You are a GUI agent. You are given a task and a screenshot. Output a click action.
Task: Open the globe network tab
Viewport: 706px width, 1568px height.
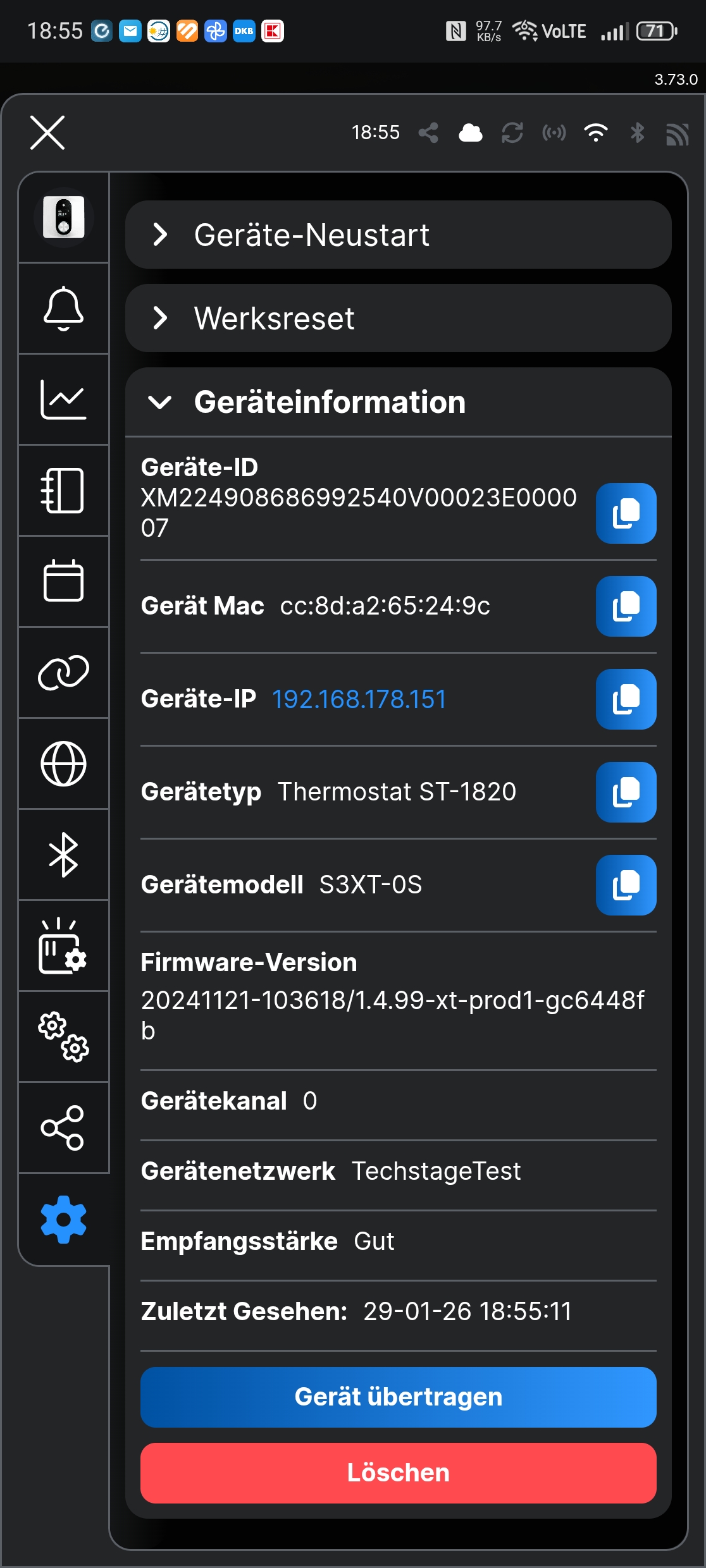(63, 763)
